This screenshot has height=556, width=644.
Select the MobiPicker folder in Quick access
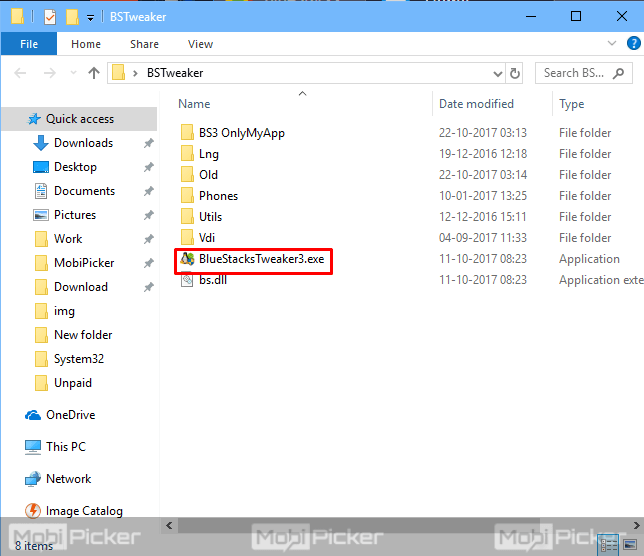coord(74,263)
